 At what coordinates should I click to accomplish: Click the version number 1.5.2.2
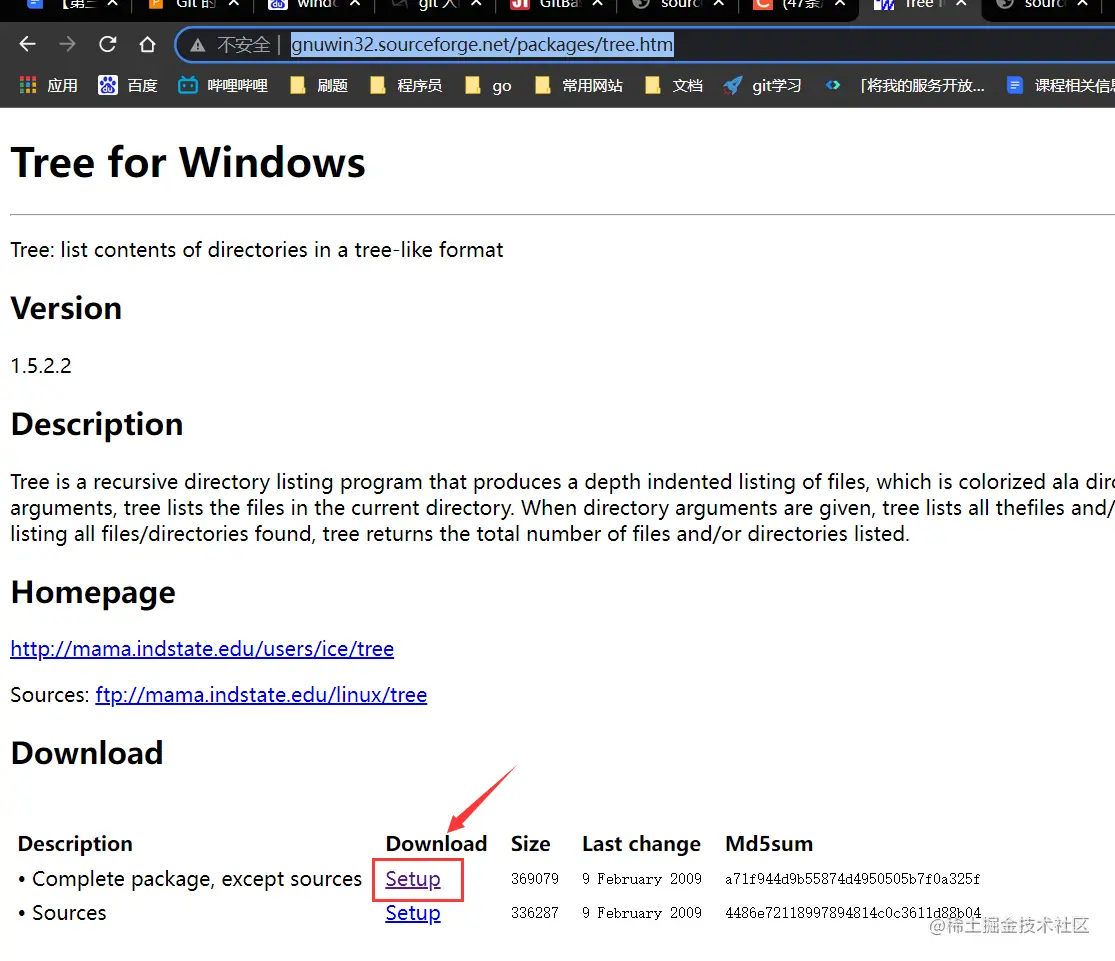(x=41, y=366)
